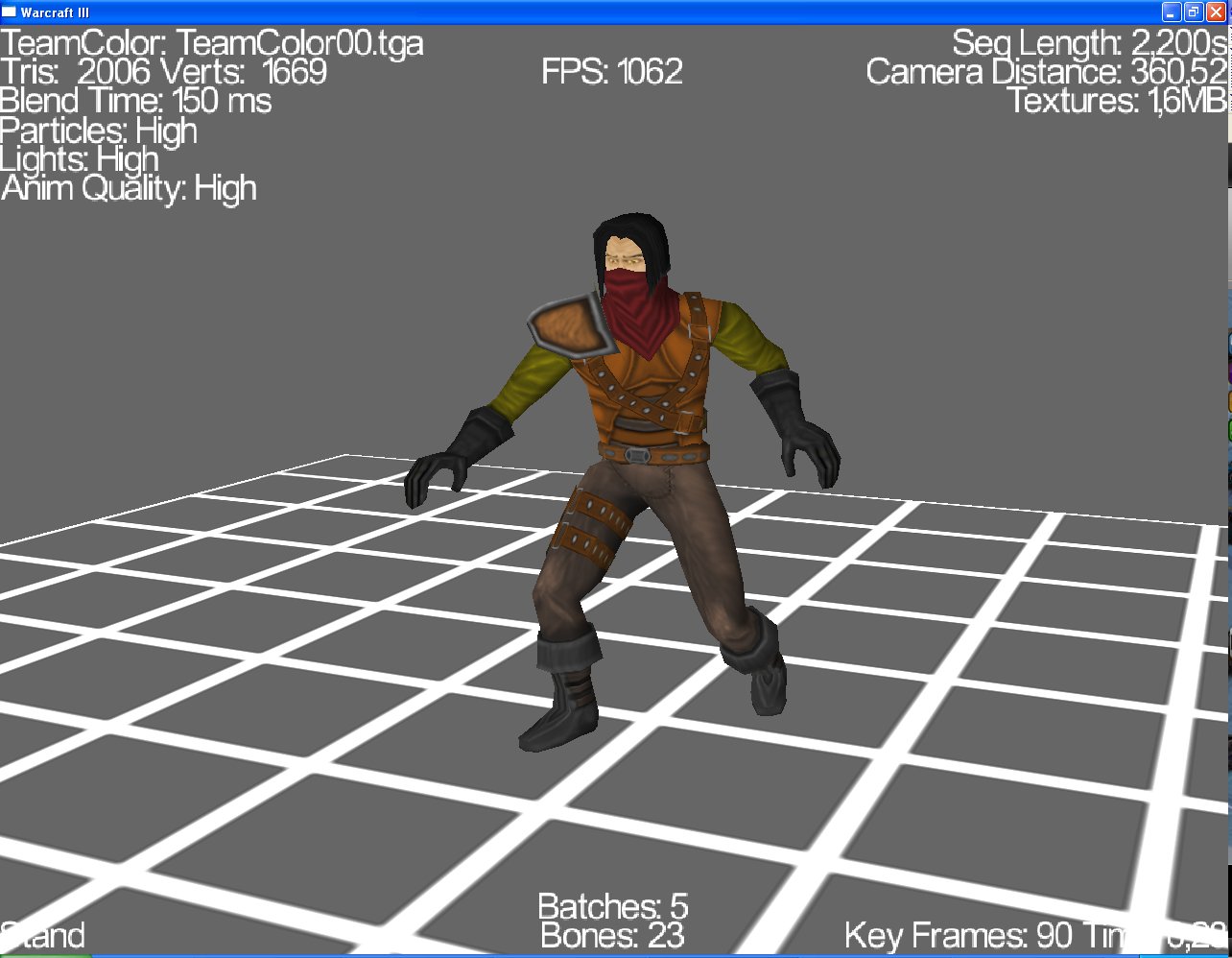Click the 'Stand' animation name
This screenshot has width=1232, height=958.
43,935
